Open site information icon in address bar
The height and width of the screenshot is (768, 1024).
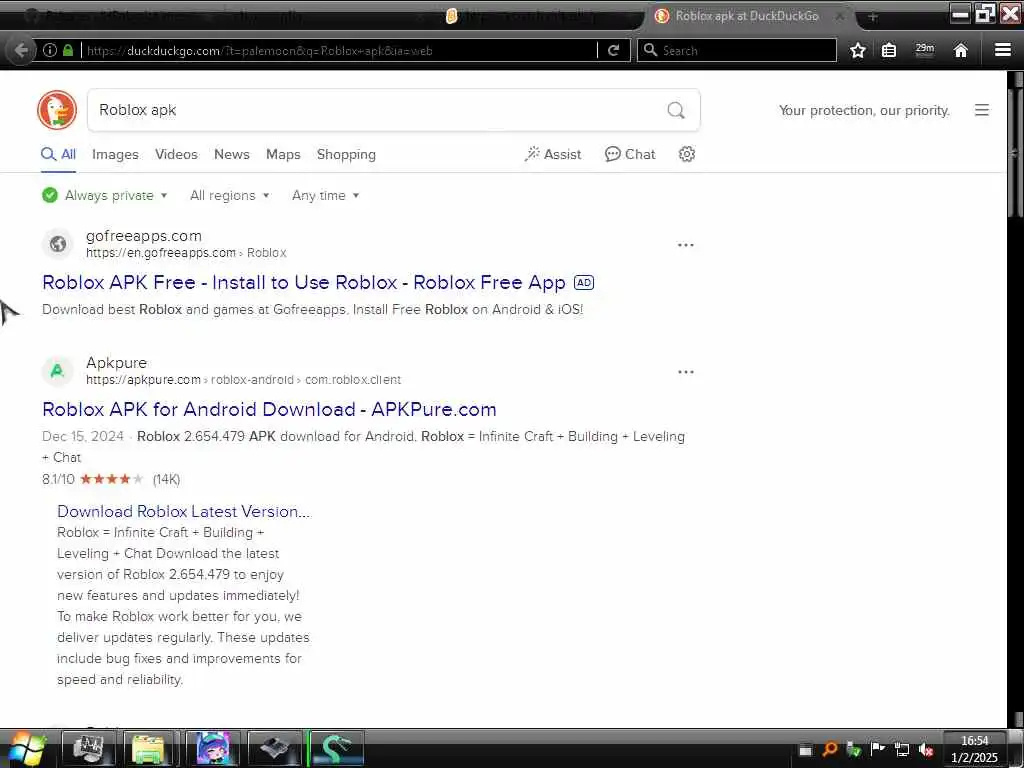[50, 50]
